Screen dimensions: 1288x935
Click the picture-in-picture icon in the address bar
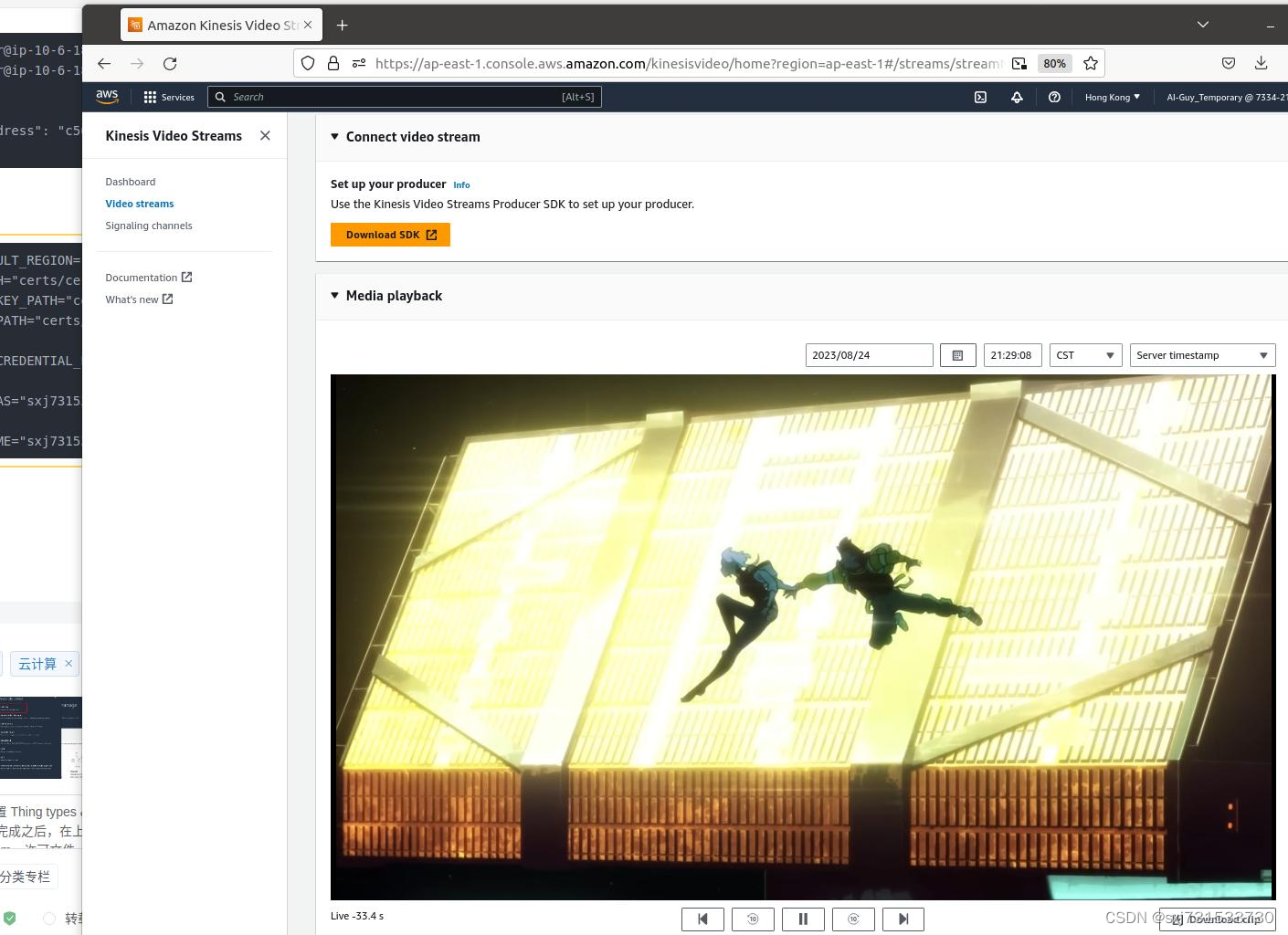(1019, 63)
